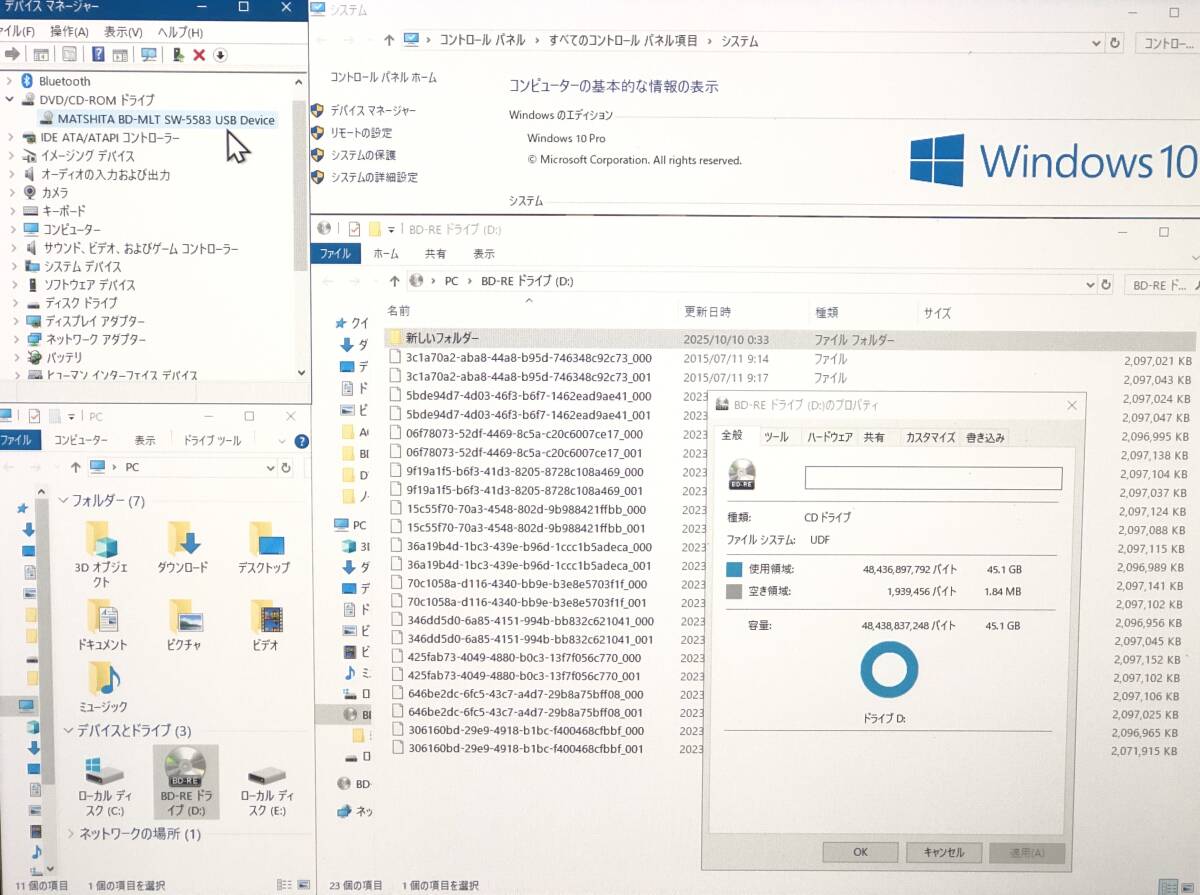Collapse the デバイスとドライブ (3) group
Screen dimensions: 1200x895
tap(68, 730)
